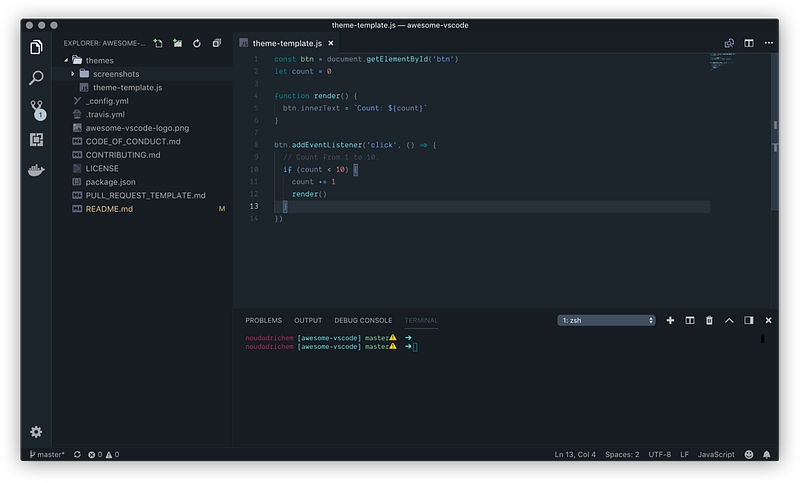This screenshot has width=800, height=483.
Task: Open the Extensions view
Action: (x=36, y=139)
